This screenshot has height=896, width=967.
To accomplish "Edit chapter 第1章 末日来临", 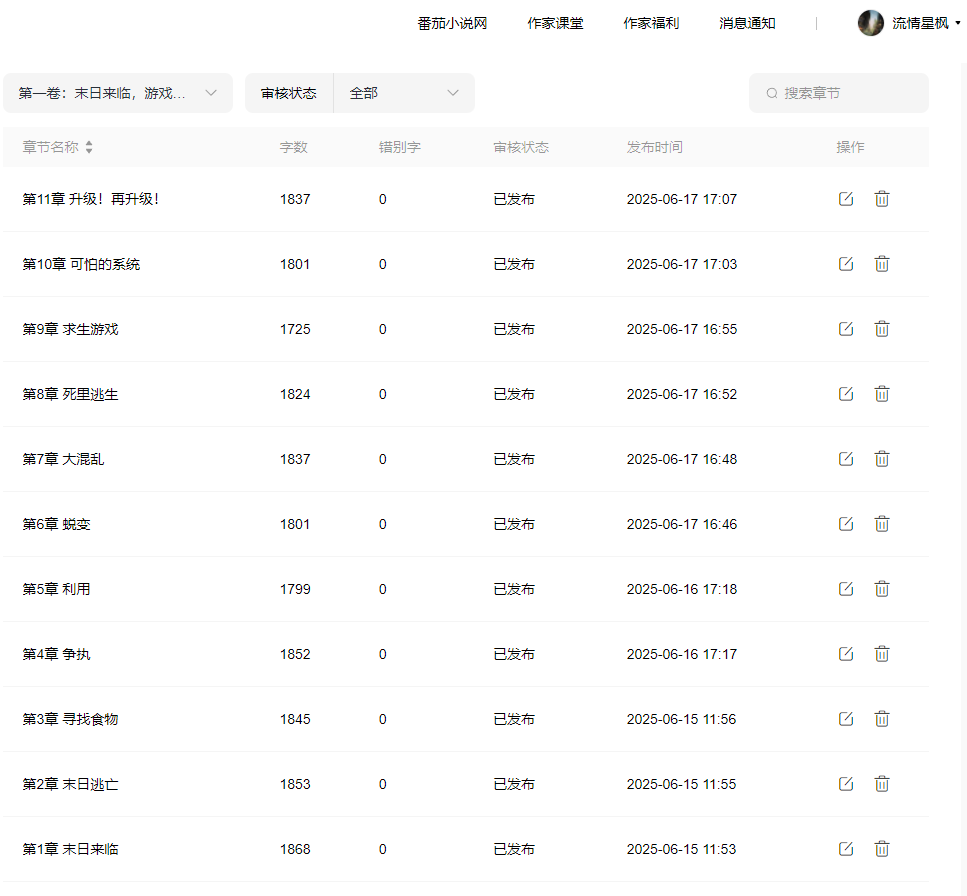I will (846, 849).
